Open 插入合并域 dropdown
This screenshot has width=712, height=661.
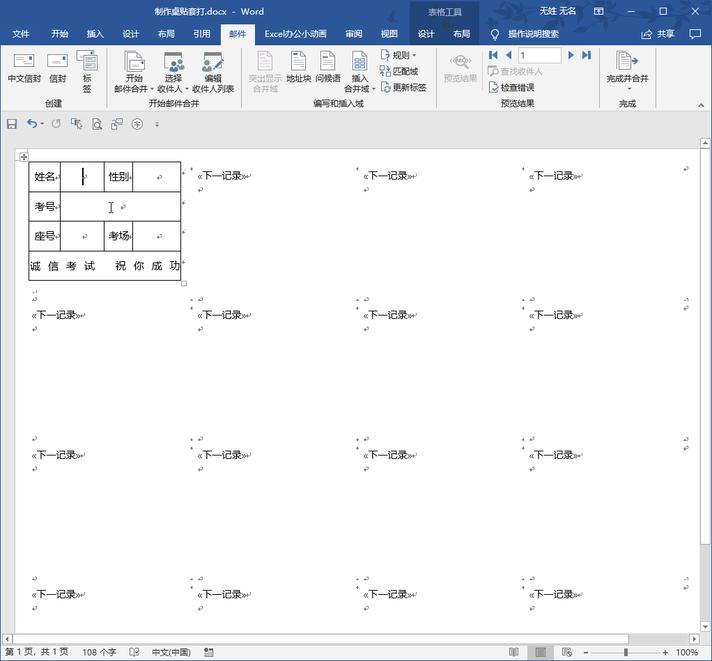pos(359,71)
